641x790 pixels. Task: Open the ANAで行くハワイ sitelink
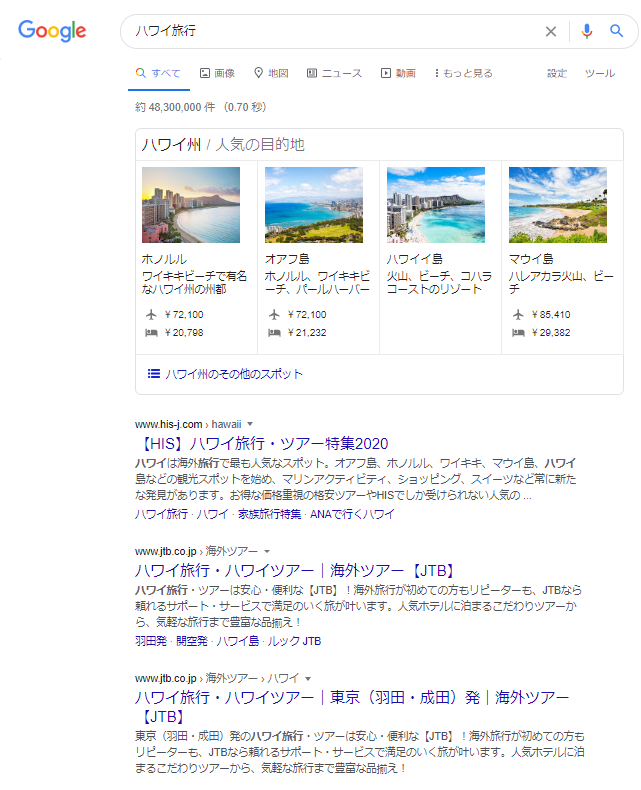pos(352,514)
